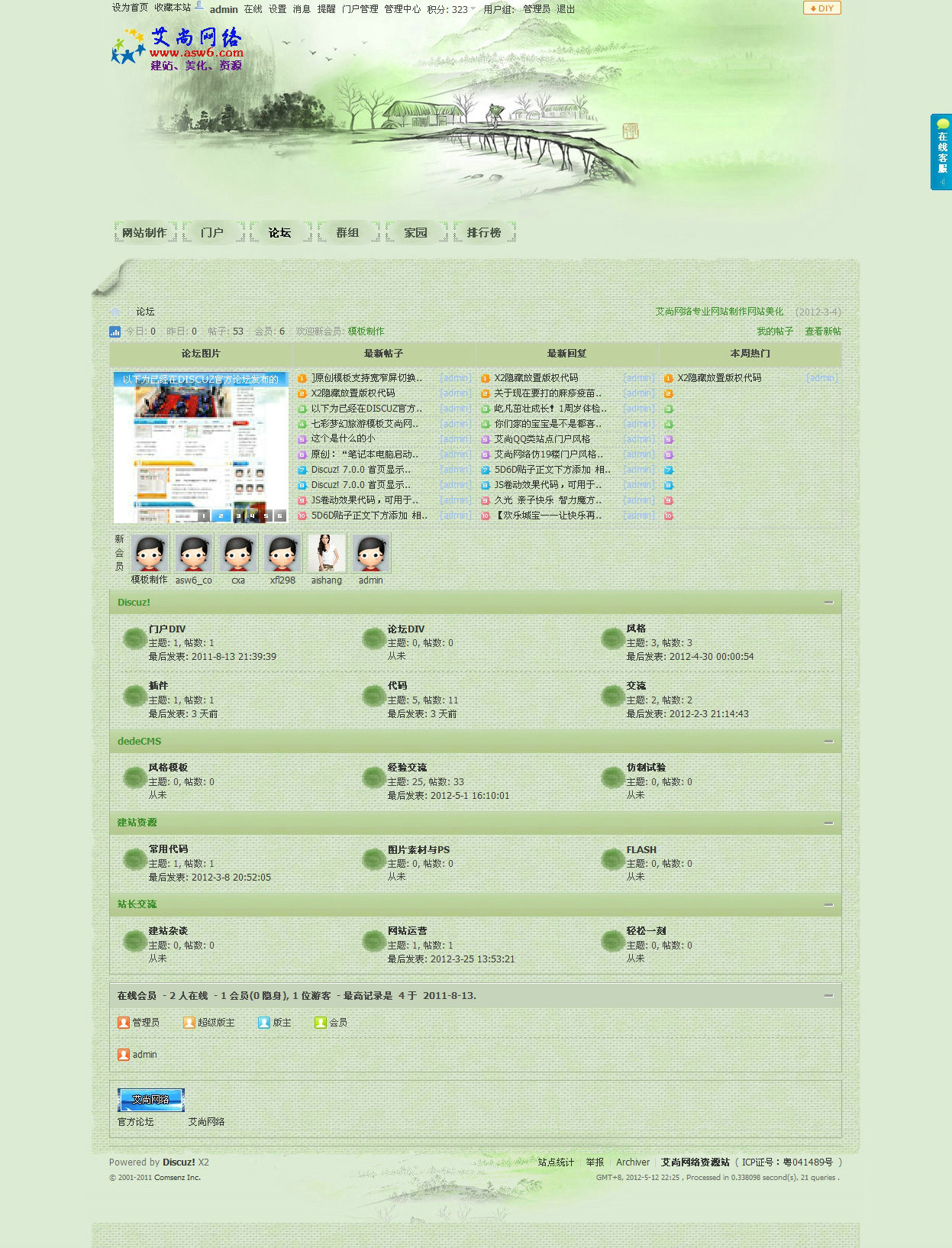Screen dimensions: 952x1248
Task: Open the 官方论坛 friend link
Action: click(x=136, y=1122)
